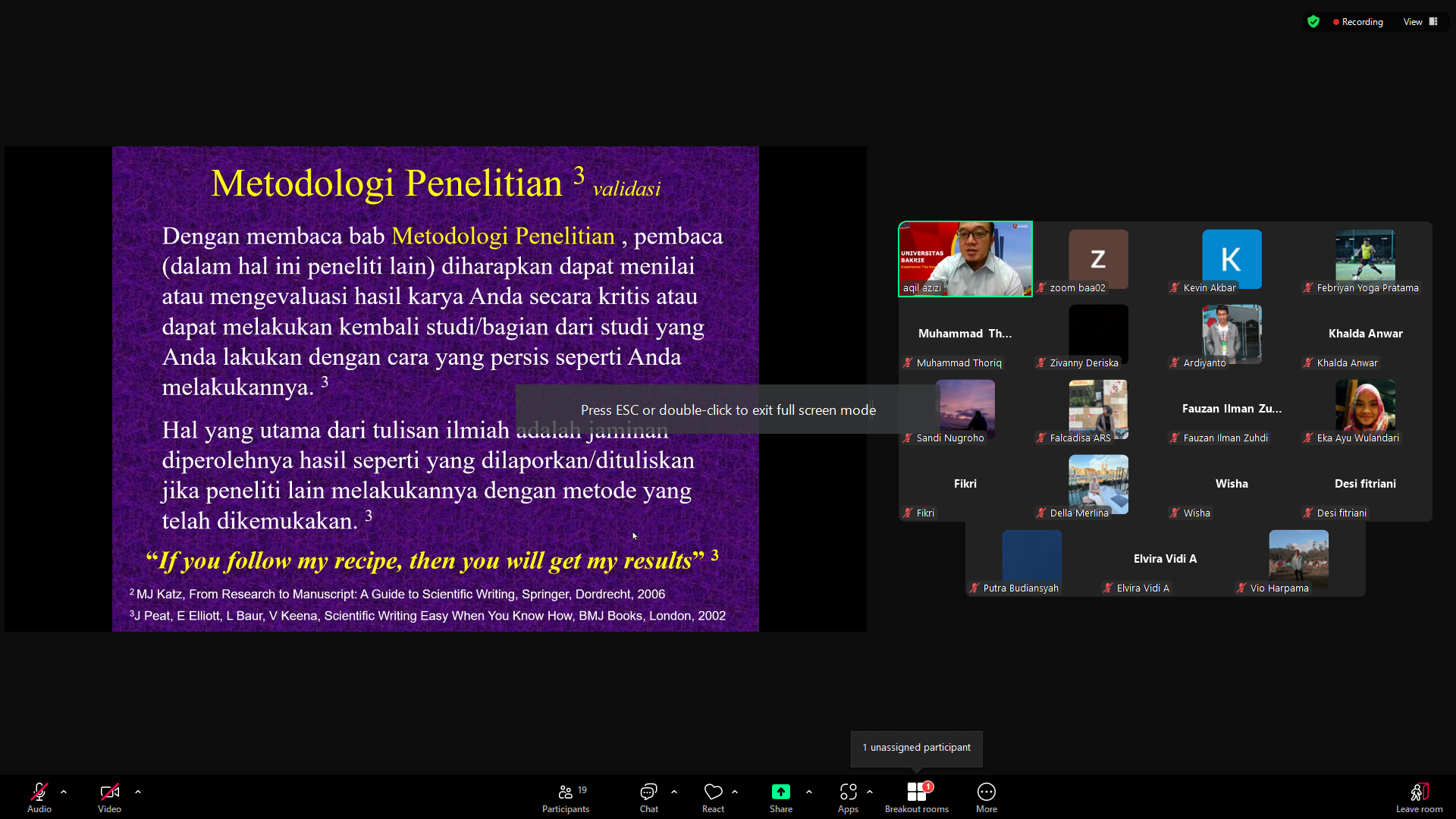Click the muted mic icon beside Falcadisa ARS
This screenshot has width=1456, height=819.
click(1041, 438)
